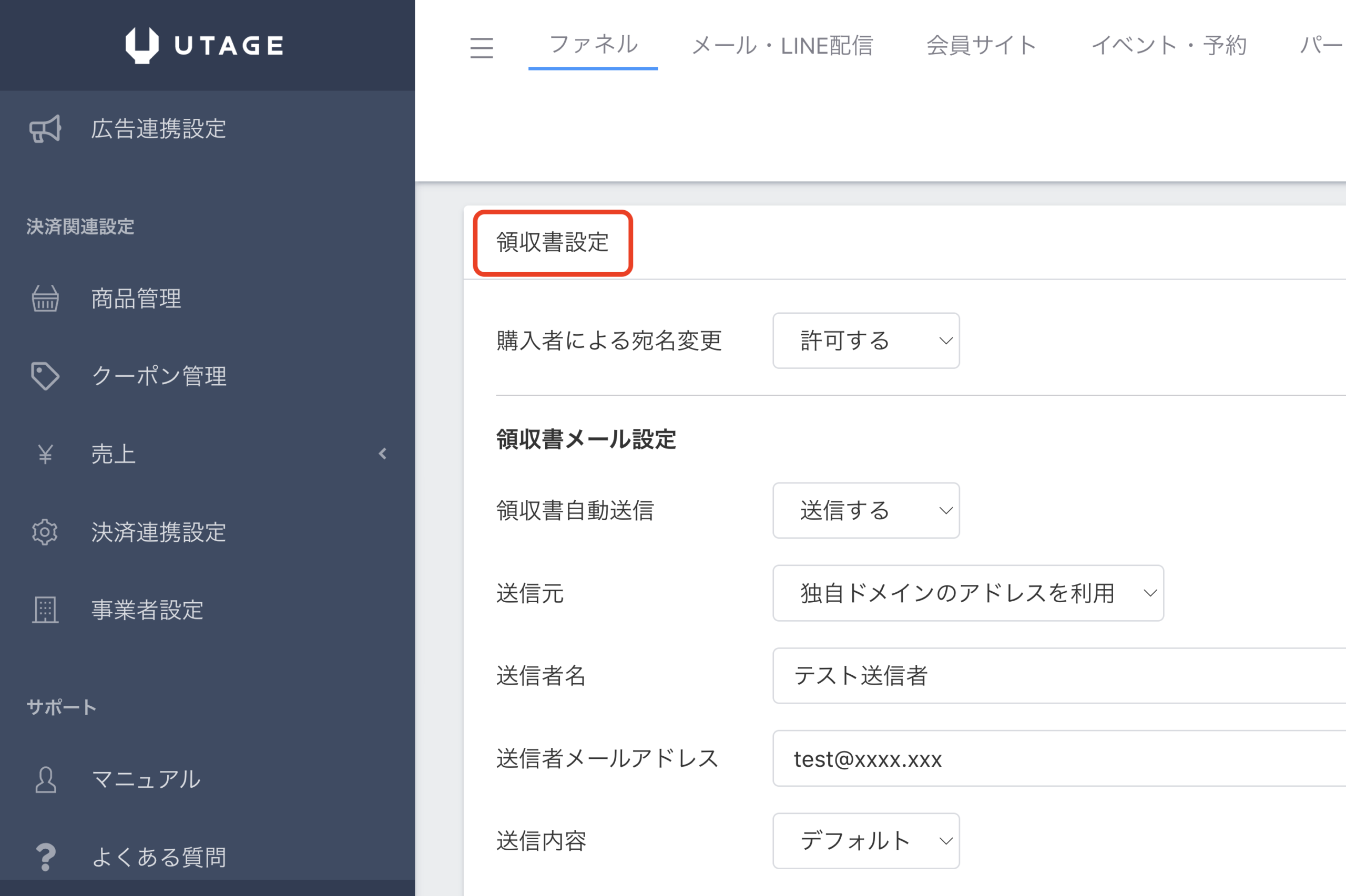This screenshot has width=1346, height=896.
Task: Open the 送信内容 dropdown set to デフォルト
Action: [866, 841]
